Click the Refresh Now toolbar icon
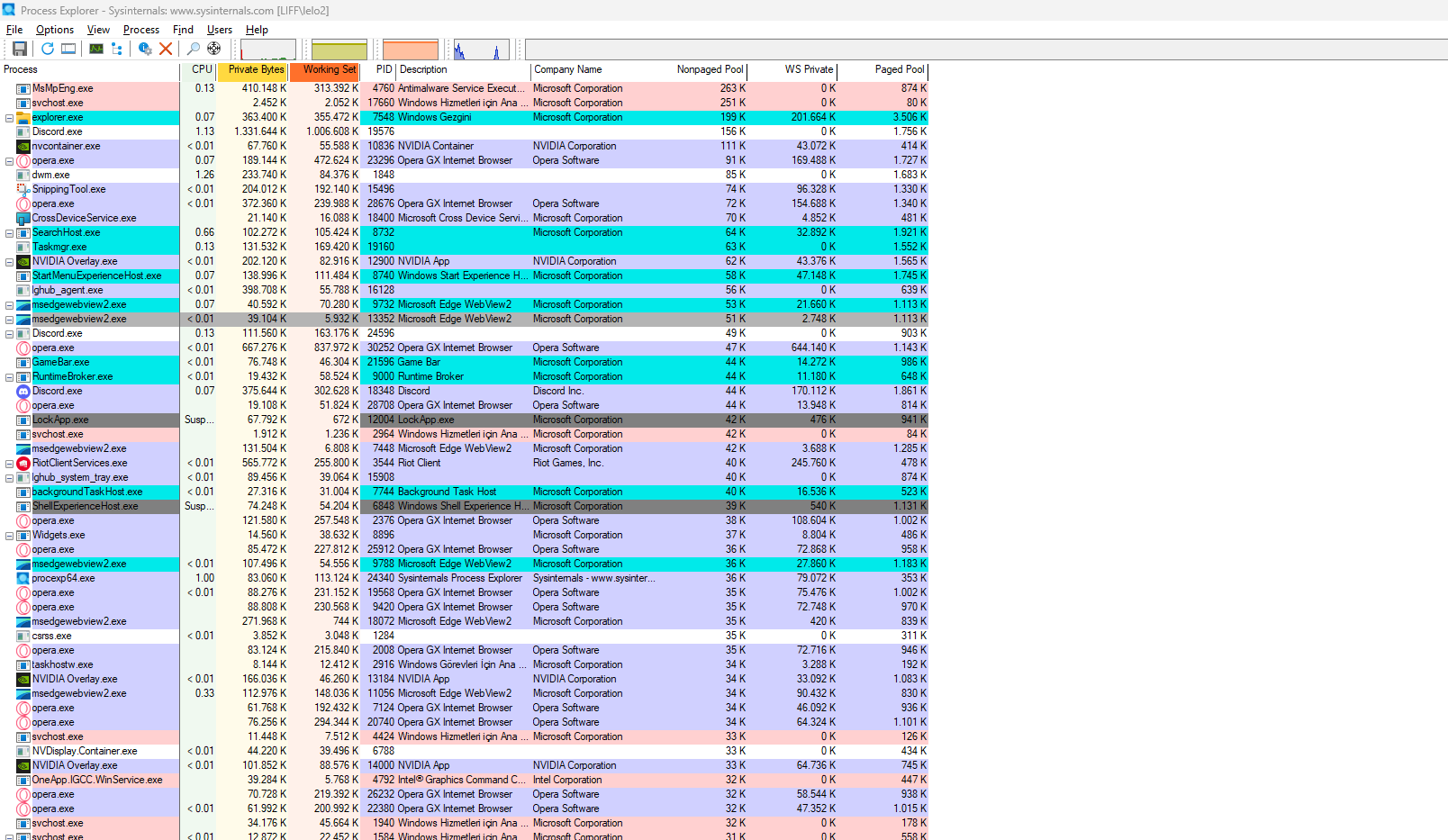 point(48,49)
